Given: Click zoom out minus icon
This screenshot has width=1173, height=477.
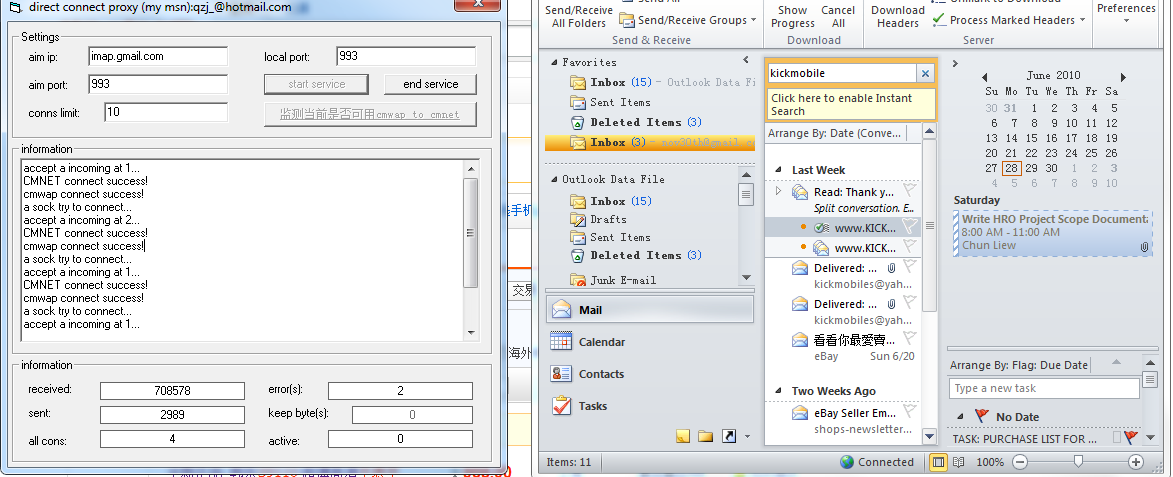Looking at the screenshot, I should pos(1020,462).
